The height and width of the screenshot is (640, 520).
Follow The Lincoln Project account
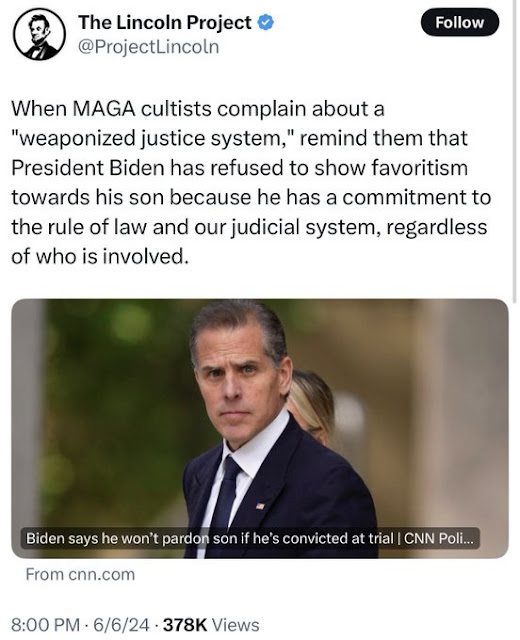click(x=460, y=22)
